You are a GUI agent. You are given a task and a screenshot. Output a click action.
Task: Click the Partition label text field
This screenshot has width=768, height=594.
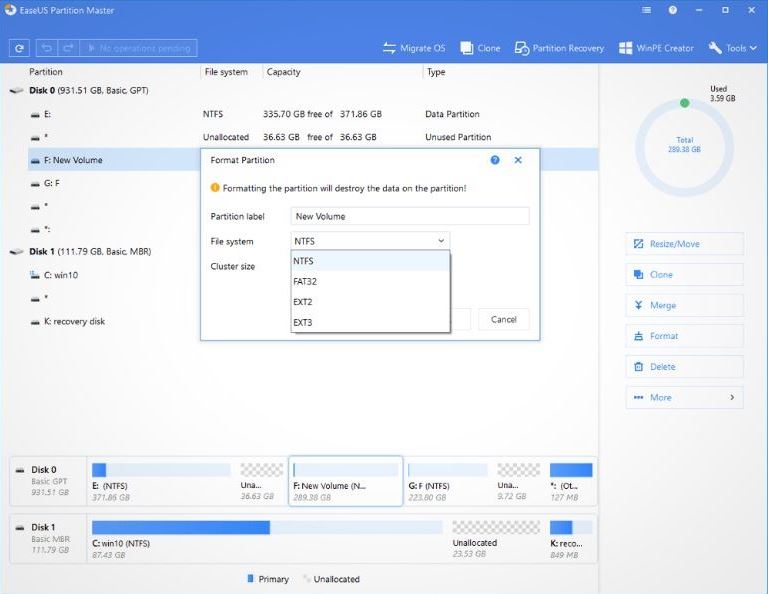click(x=409, y=216)
